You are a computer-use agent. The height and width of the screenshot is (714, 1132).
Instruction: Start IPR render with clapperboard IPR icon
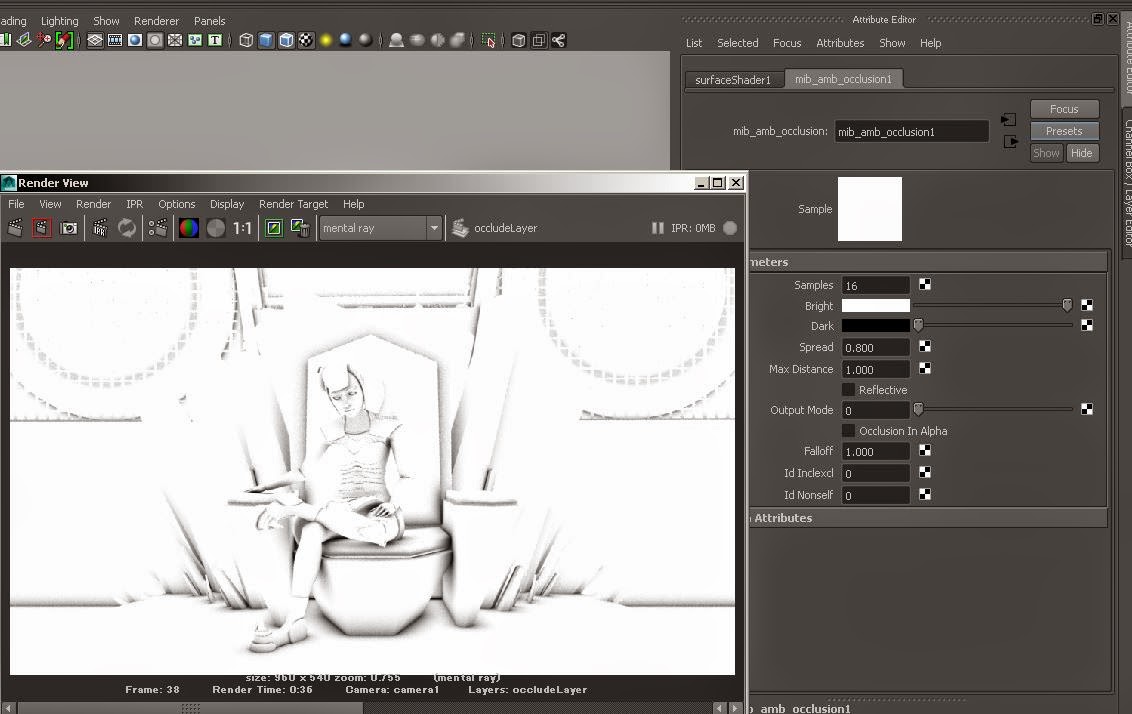click(100, 228)
